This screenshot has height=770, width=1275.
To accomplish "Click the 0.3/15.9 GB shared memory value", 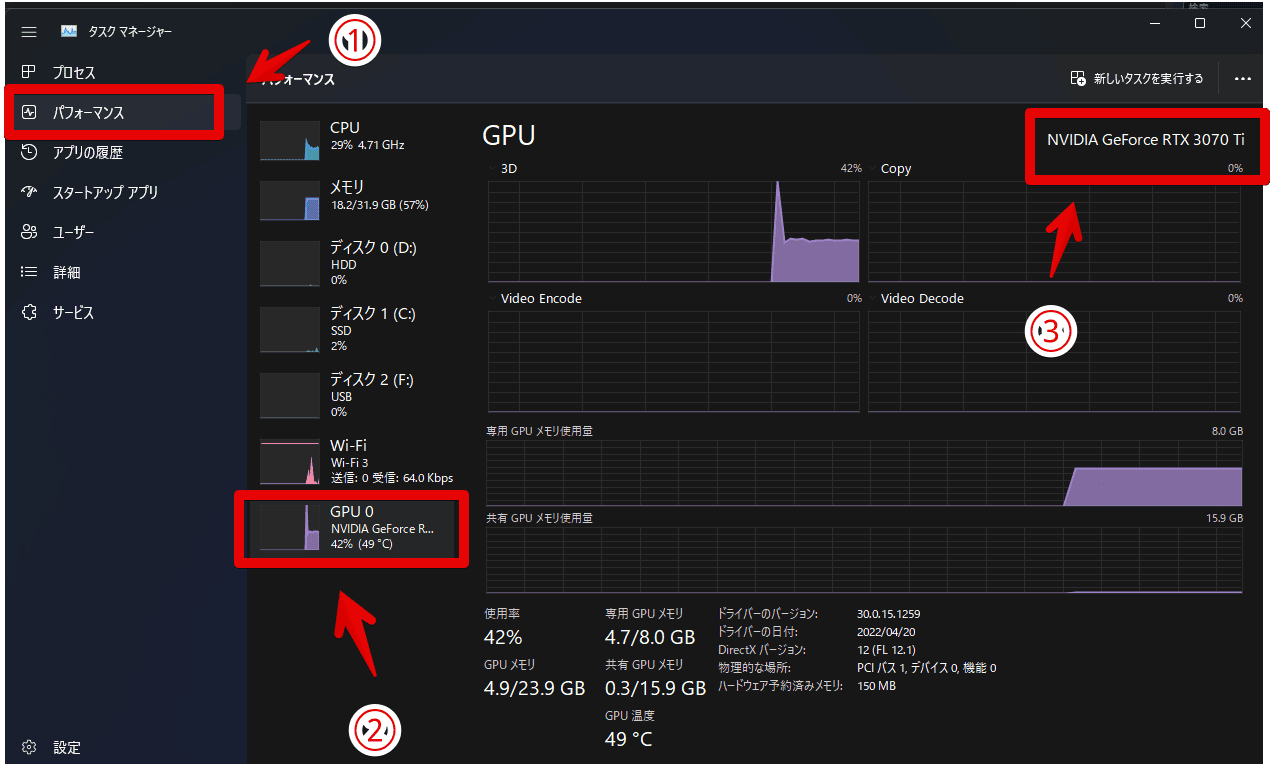I will pyautogui.click(x=655, y=688).
